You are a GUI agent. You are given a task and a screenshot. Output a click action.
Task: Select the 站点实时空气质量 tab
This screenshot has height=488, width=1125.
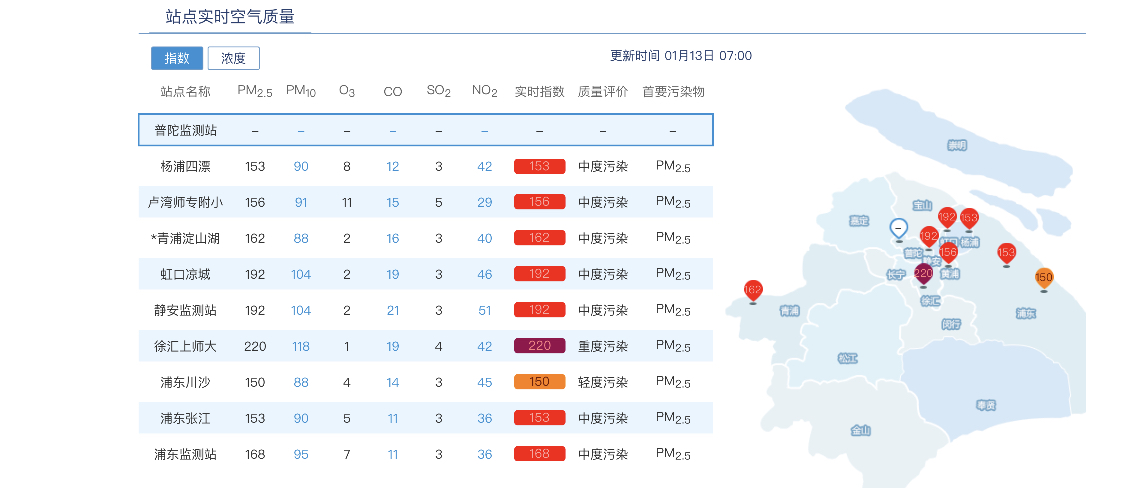(230, 17)
